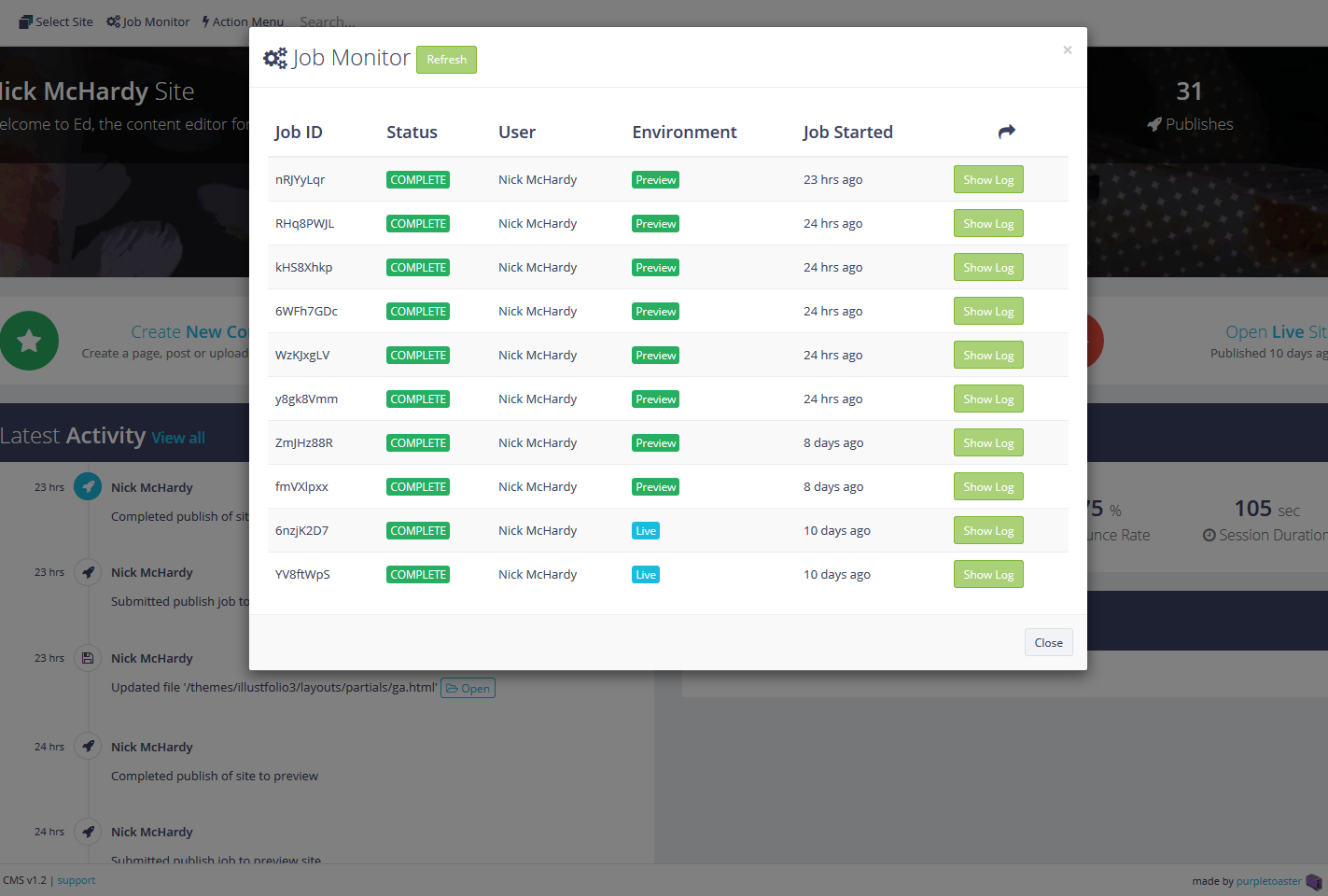This screenshot has height=896, width=1328.
Task: Click Preview badge in ZmJHz88R row
Action: point(655,443)
